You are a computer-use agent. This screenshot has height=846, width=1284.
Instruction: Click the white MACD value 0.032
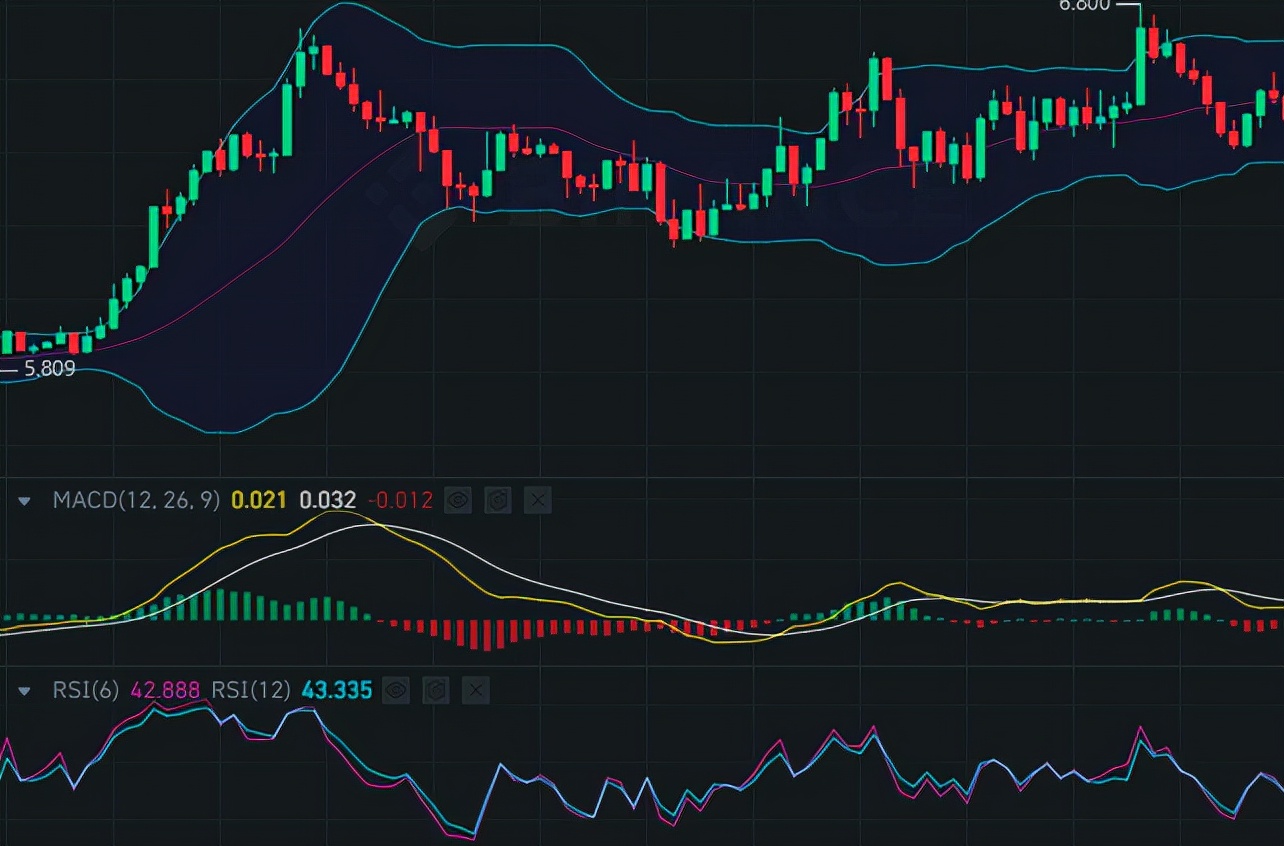click(x=328, y=500)
